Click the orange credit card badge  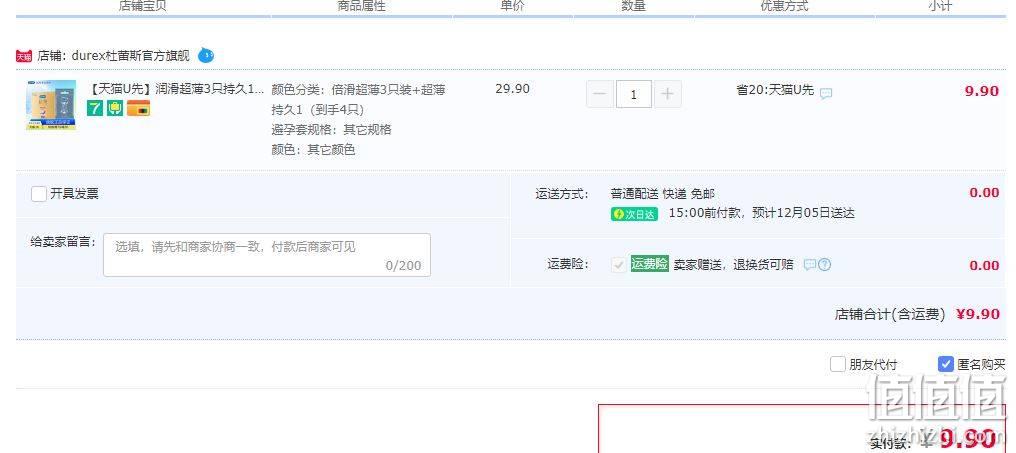(x=138, y=108)
